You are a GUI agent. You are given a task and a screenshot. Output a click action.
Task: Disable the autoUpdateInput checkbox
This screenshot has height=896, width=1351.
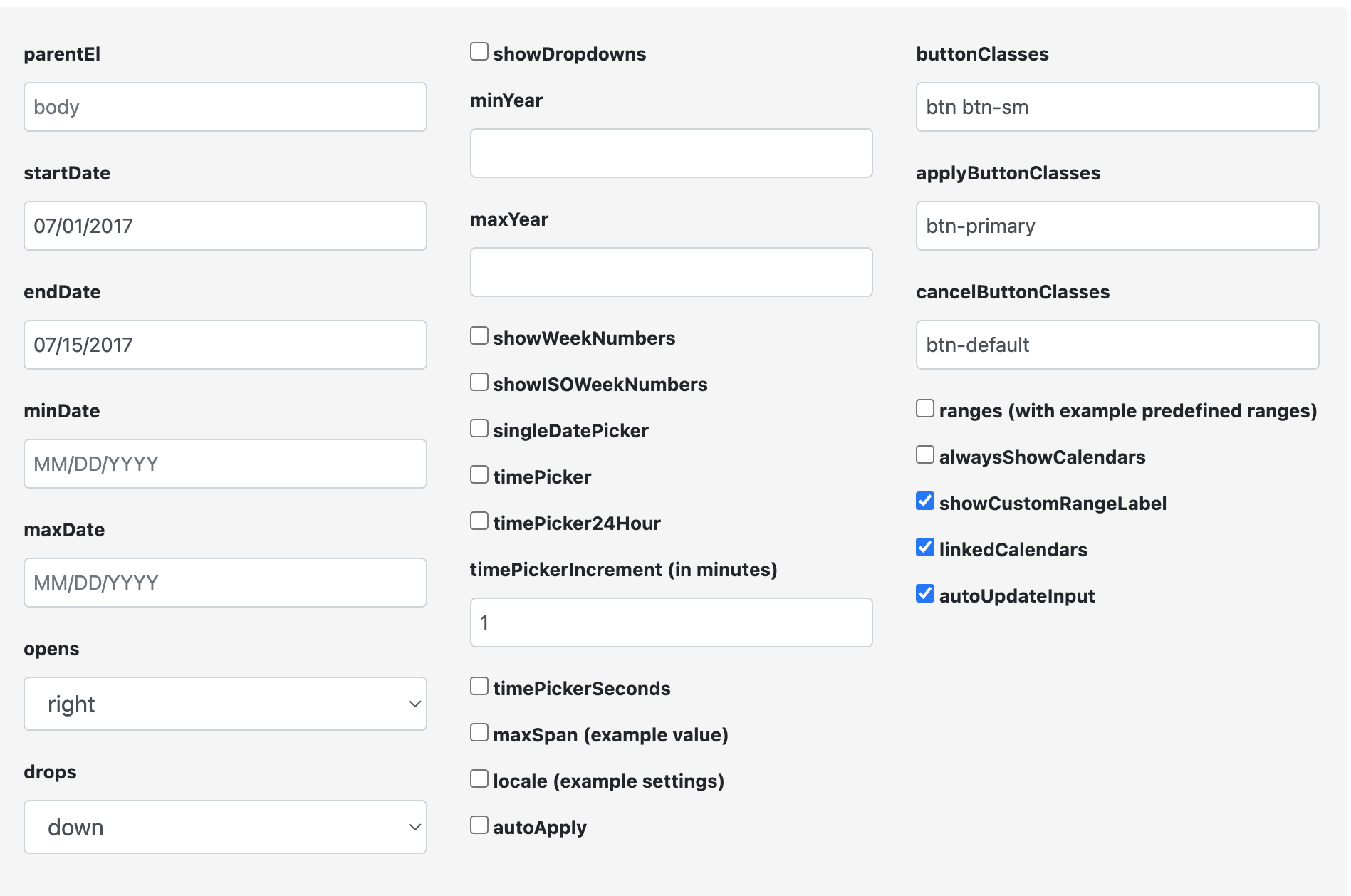[x=925, y=594]
